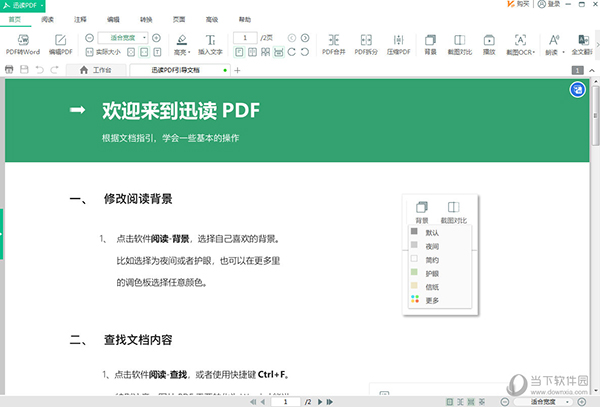
Task: Toggle single-page layout in status bar
Action: [x=450, y=402]
